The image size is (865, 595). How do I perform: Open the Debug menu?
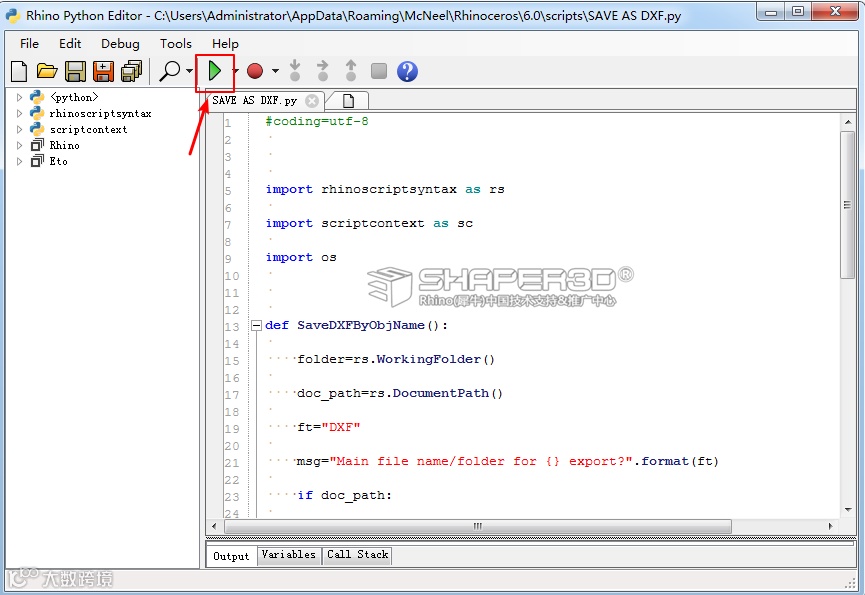click(120, 44)
